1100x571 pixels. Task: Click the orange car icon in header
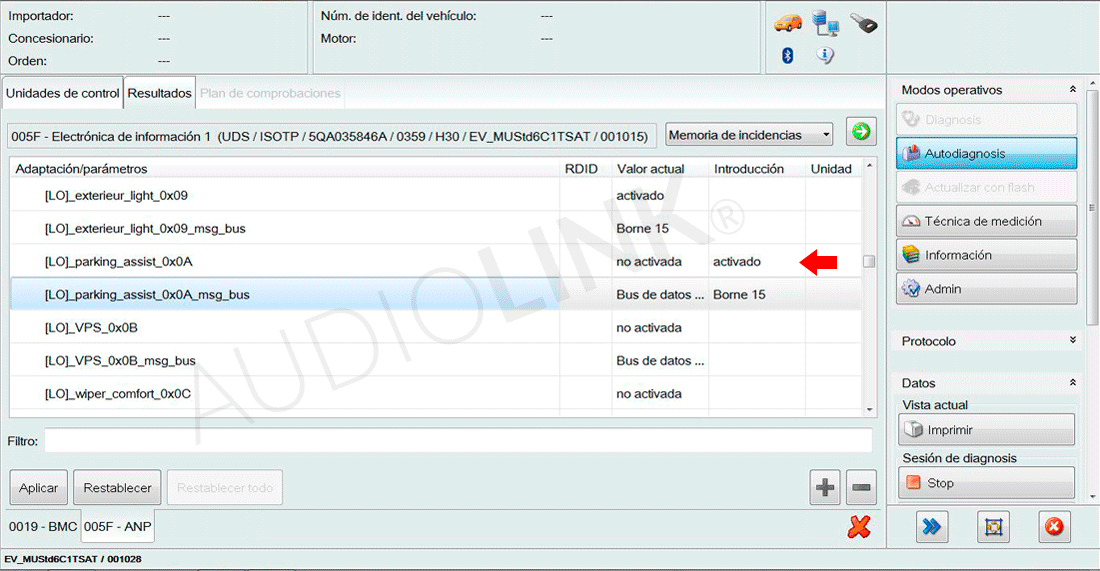tap(788, 23)
